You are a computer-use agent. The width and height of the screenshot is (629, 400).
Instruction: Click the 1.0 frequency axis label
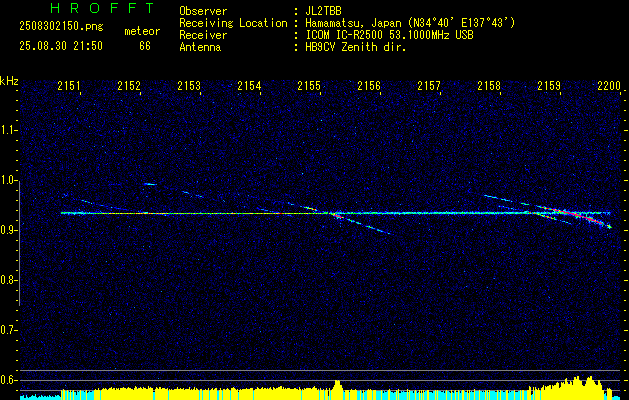8,181
